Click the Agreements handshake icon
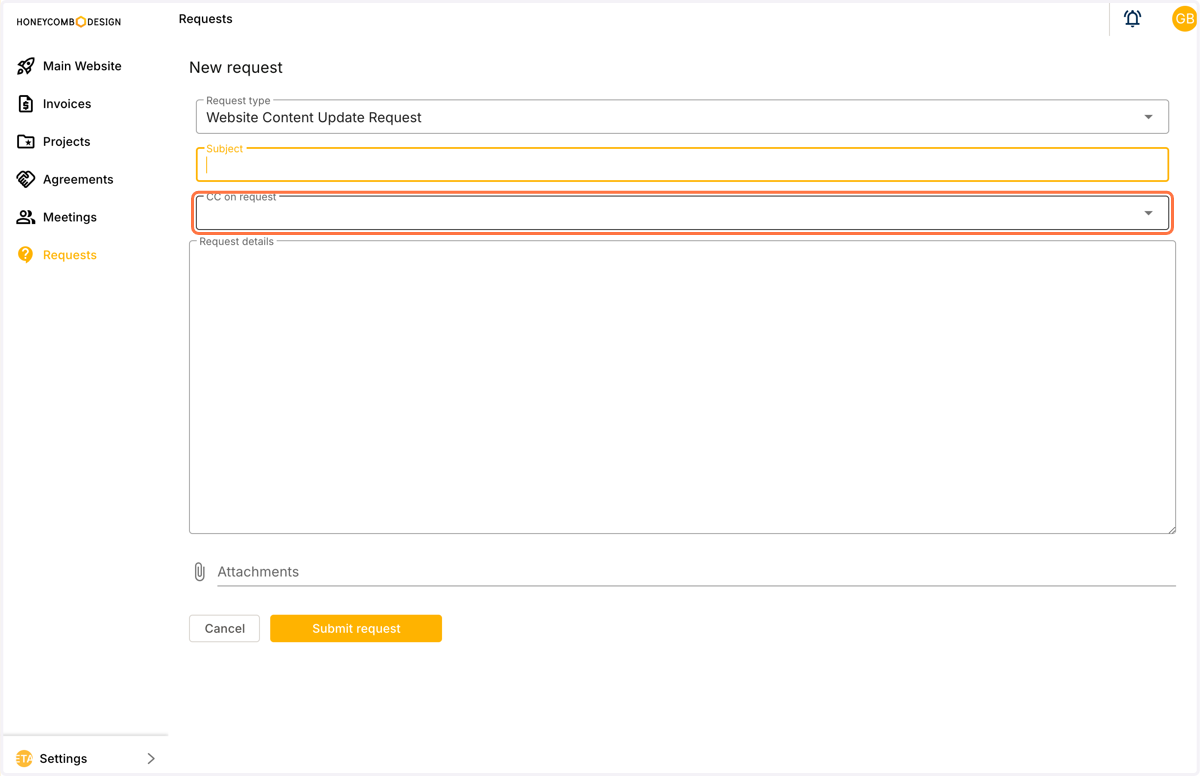 [x=26, y=179]
